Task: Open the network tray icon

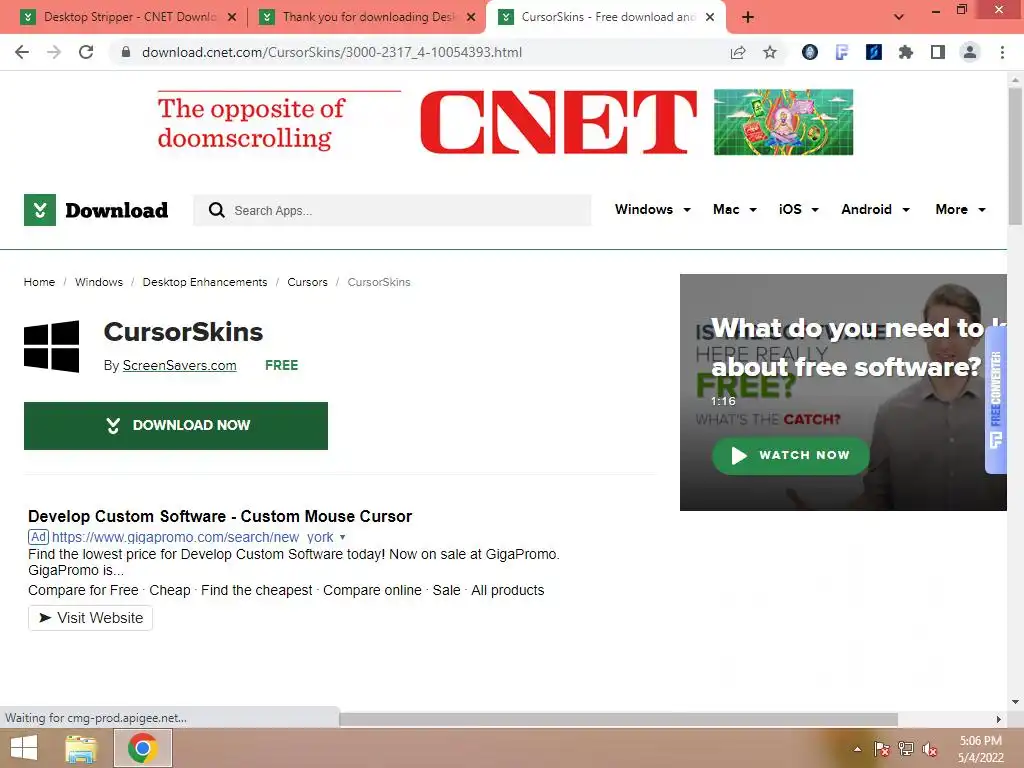Action: (906, 749)
